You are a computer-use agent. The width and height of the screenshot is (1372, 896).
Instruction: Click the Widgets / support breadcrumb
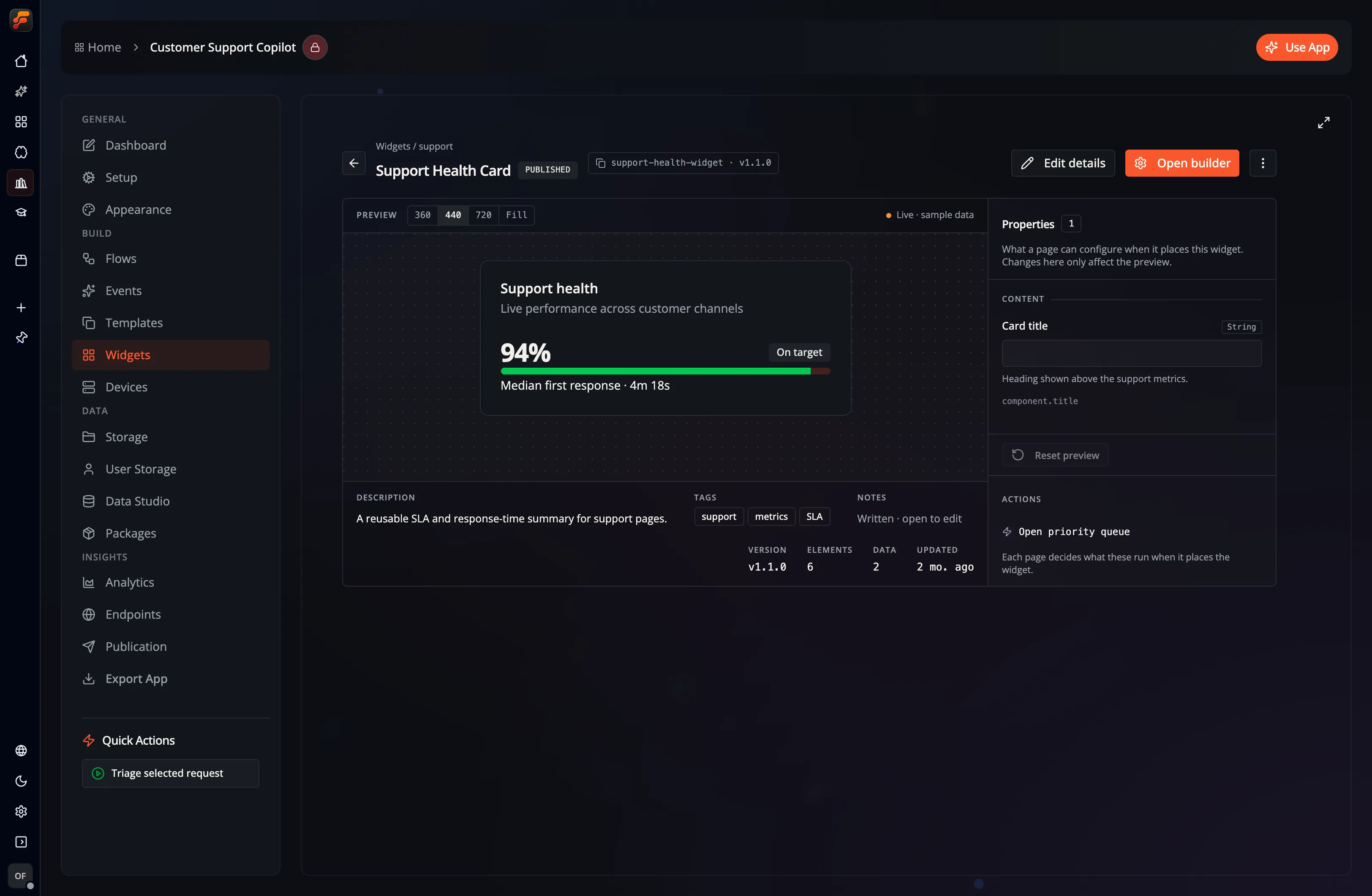pyautogui.click(x=414, y=147)
